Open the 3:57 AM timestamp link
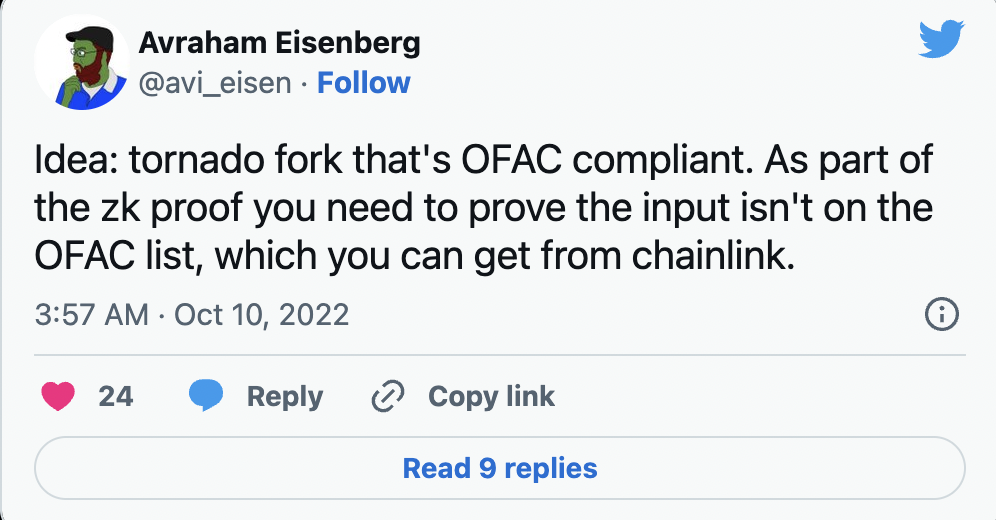This screenshot has width=996, height=520. 91,314
